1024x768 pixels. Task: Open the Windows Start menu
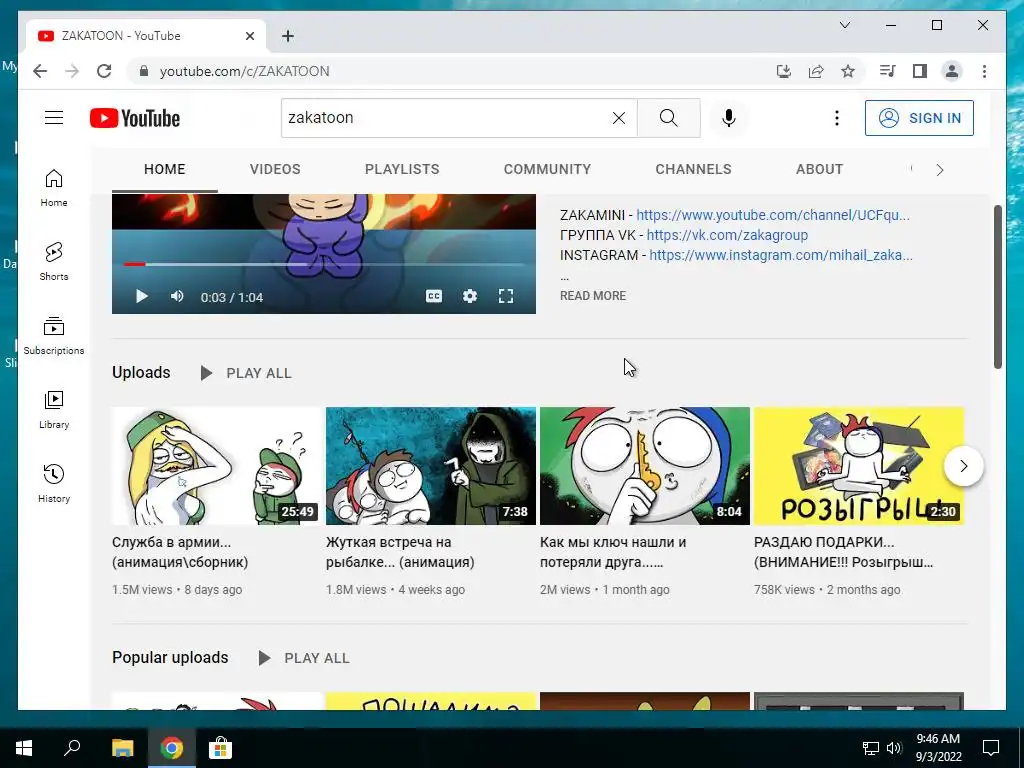coord(24,748)
